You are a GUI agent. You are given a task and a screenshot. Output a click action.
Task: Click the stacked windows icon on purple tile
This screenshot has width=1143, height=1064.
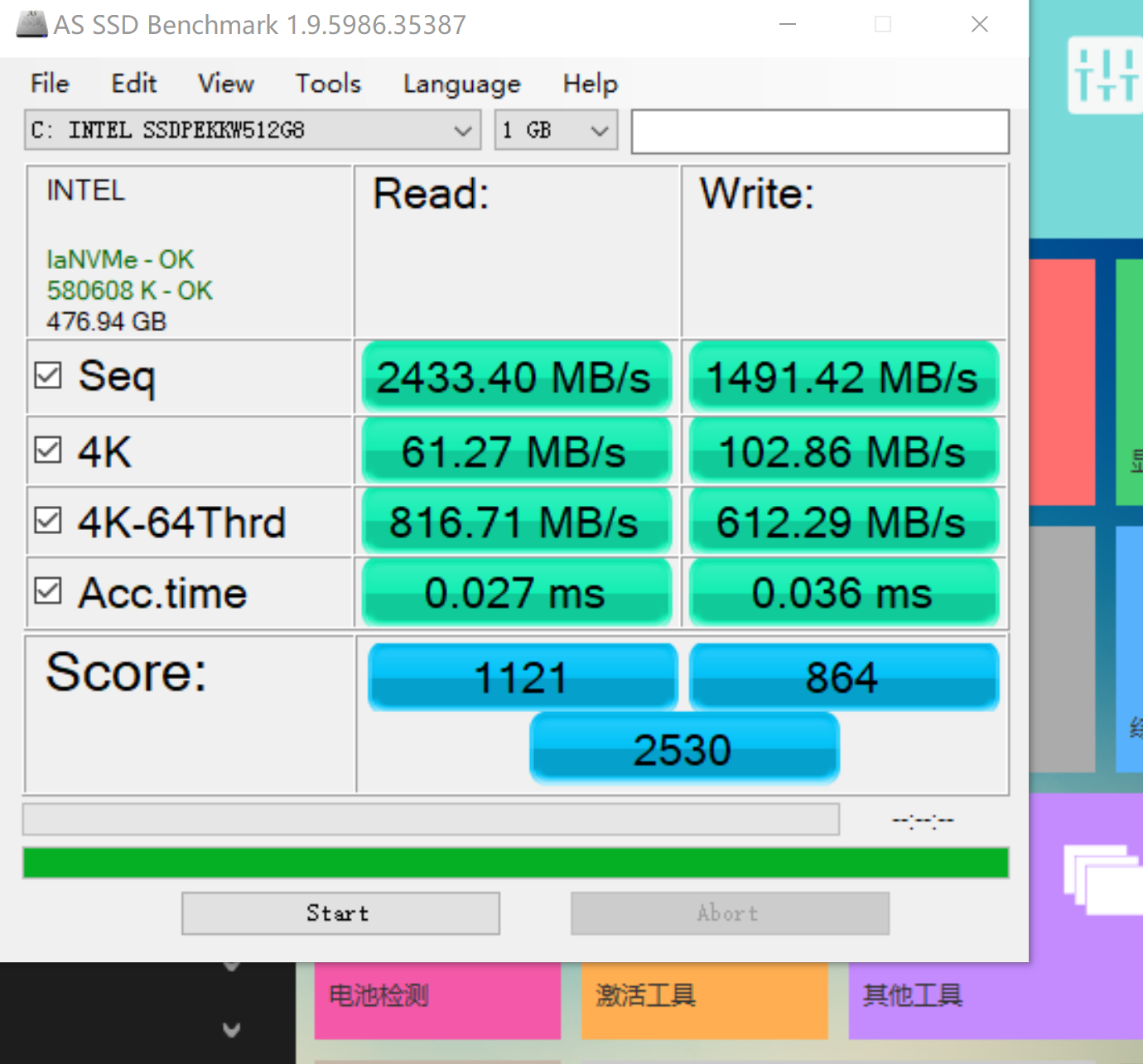(x=1102, y=879)
